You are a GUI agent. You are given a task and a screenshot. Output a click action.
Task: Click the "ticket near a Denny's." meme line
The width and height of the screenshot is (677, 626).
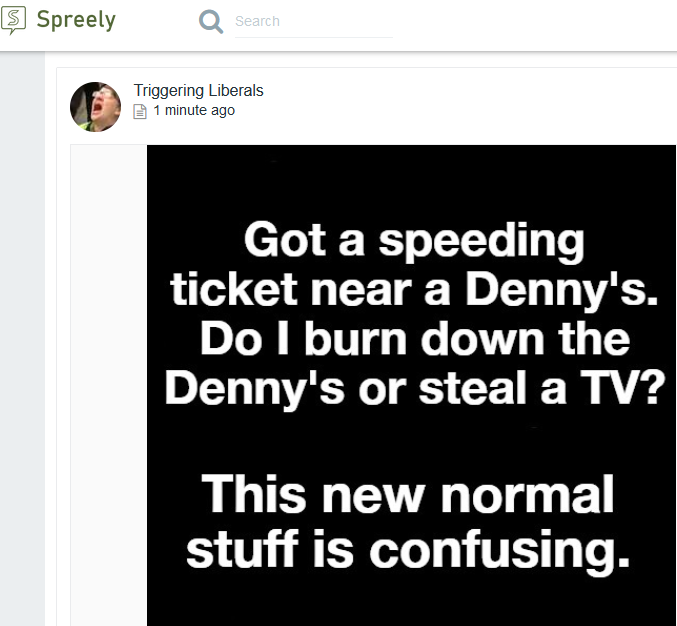click(413, 290)
